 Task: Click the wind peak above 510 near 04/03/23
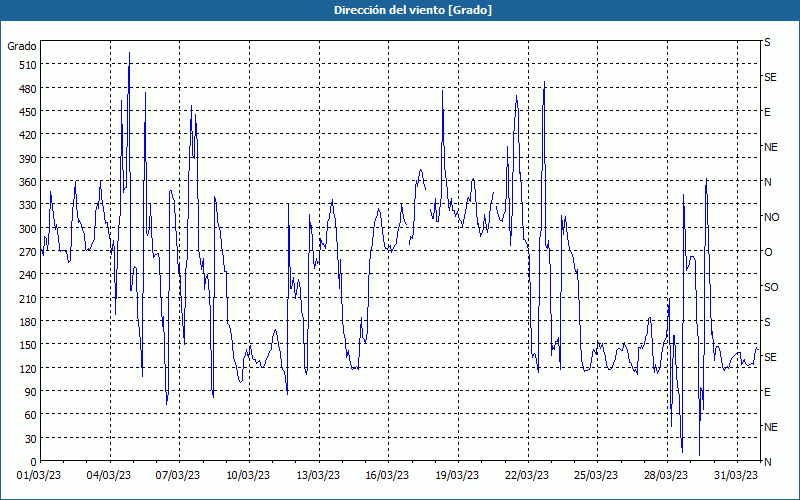(x=129, y=53)
